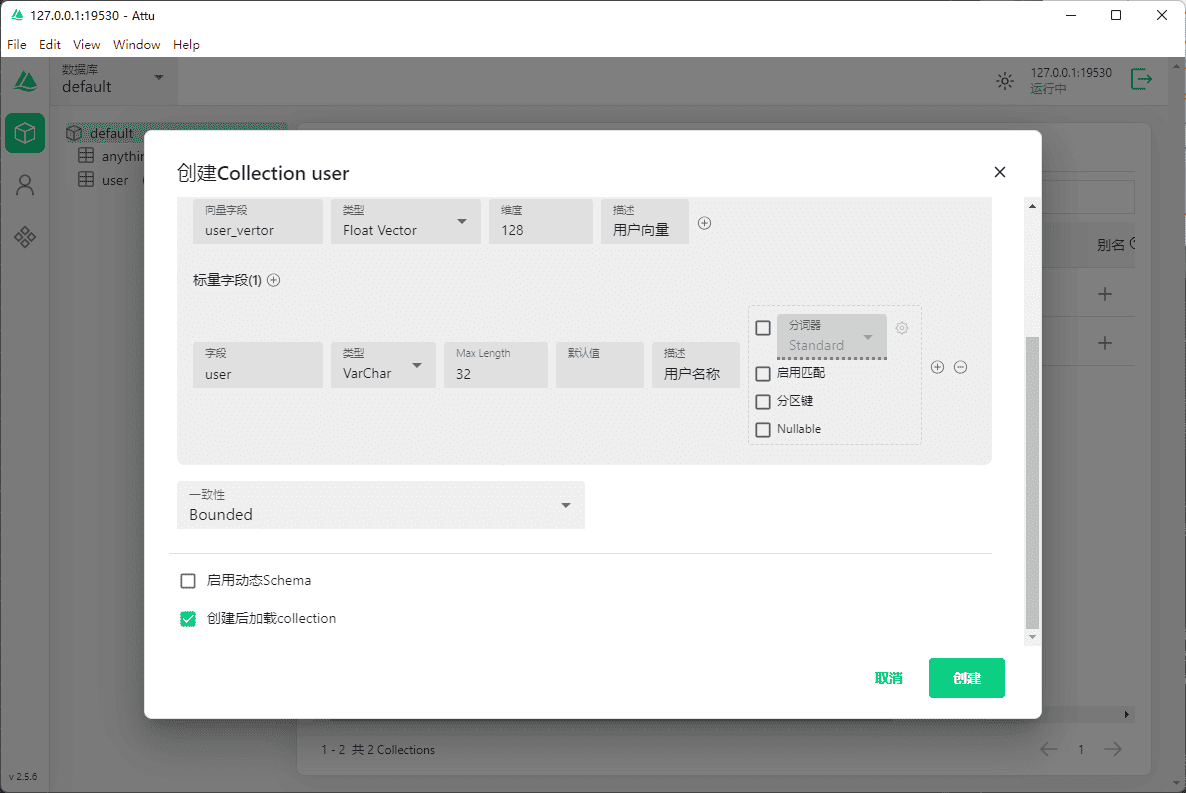Click the Max Length input field
The width and height of the screenshot is (1186, 793).
tap(495, 374)
